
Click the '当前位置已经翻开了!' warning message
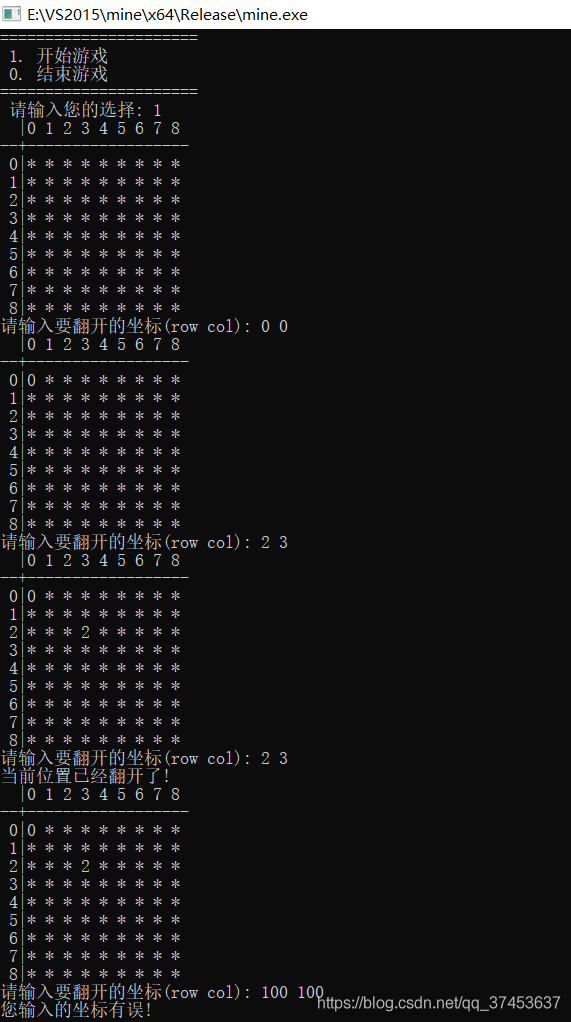pos(85,776)
